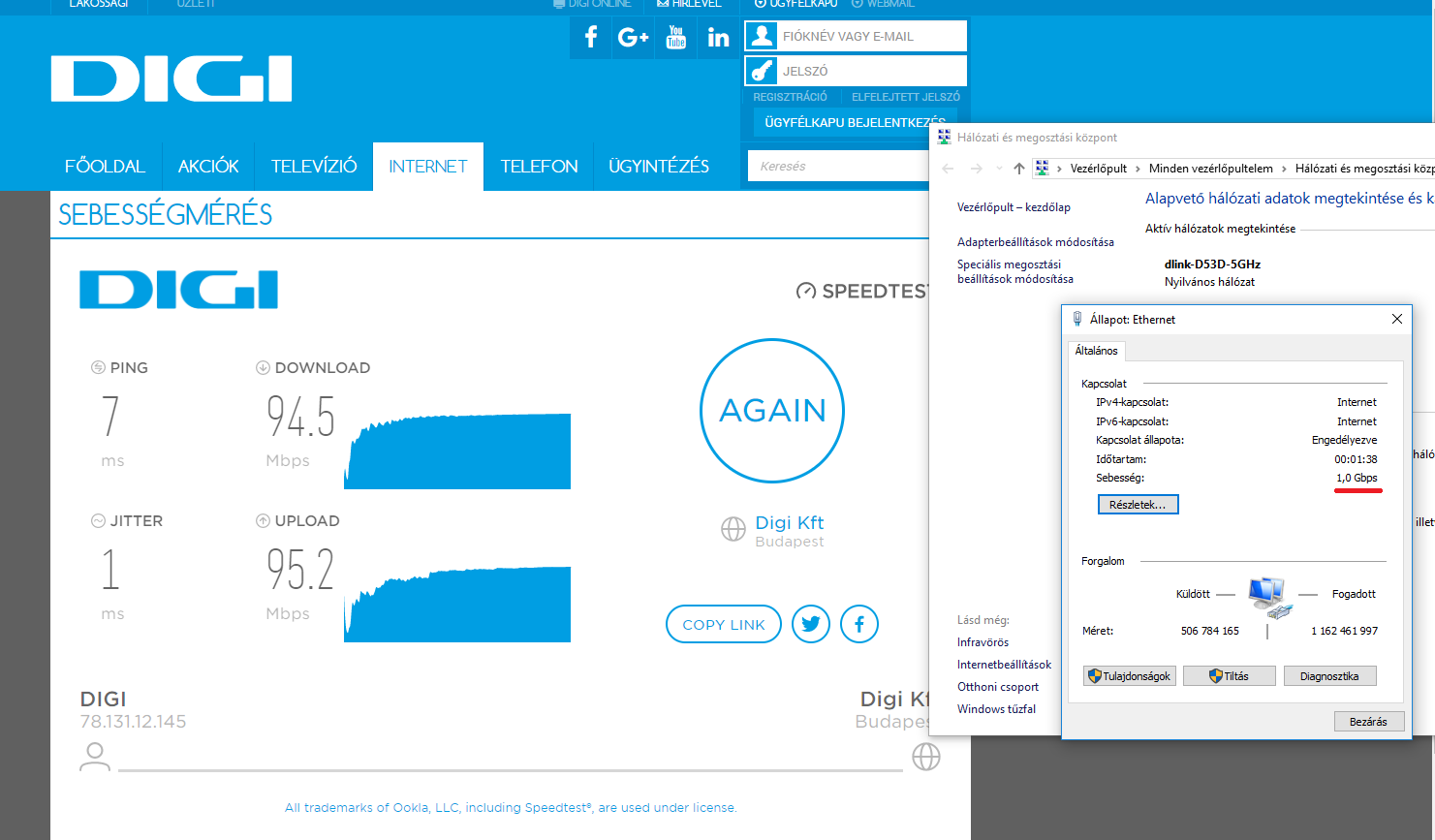Close the Ethernet status dialog with X
The width and height of the screenshot is (1435, 840).
pos(1396,319)
